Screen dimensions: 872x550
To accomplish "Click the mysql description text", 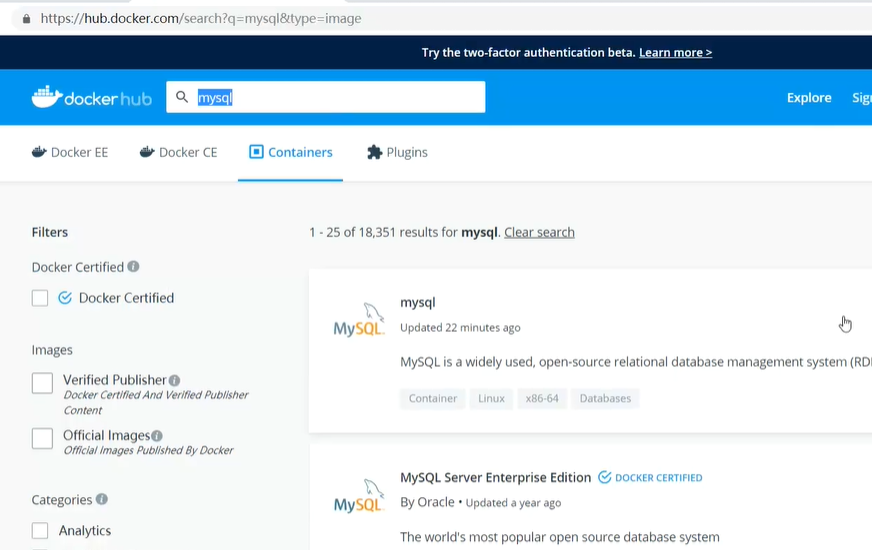I will click(x=636, y=362).
